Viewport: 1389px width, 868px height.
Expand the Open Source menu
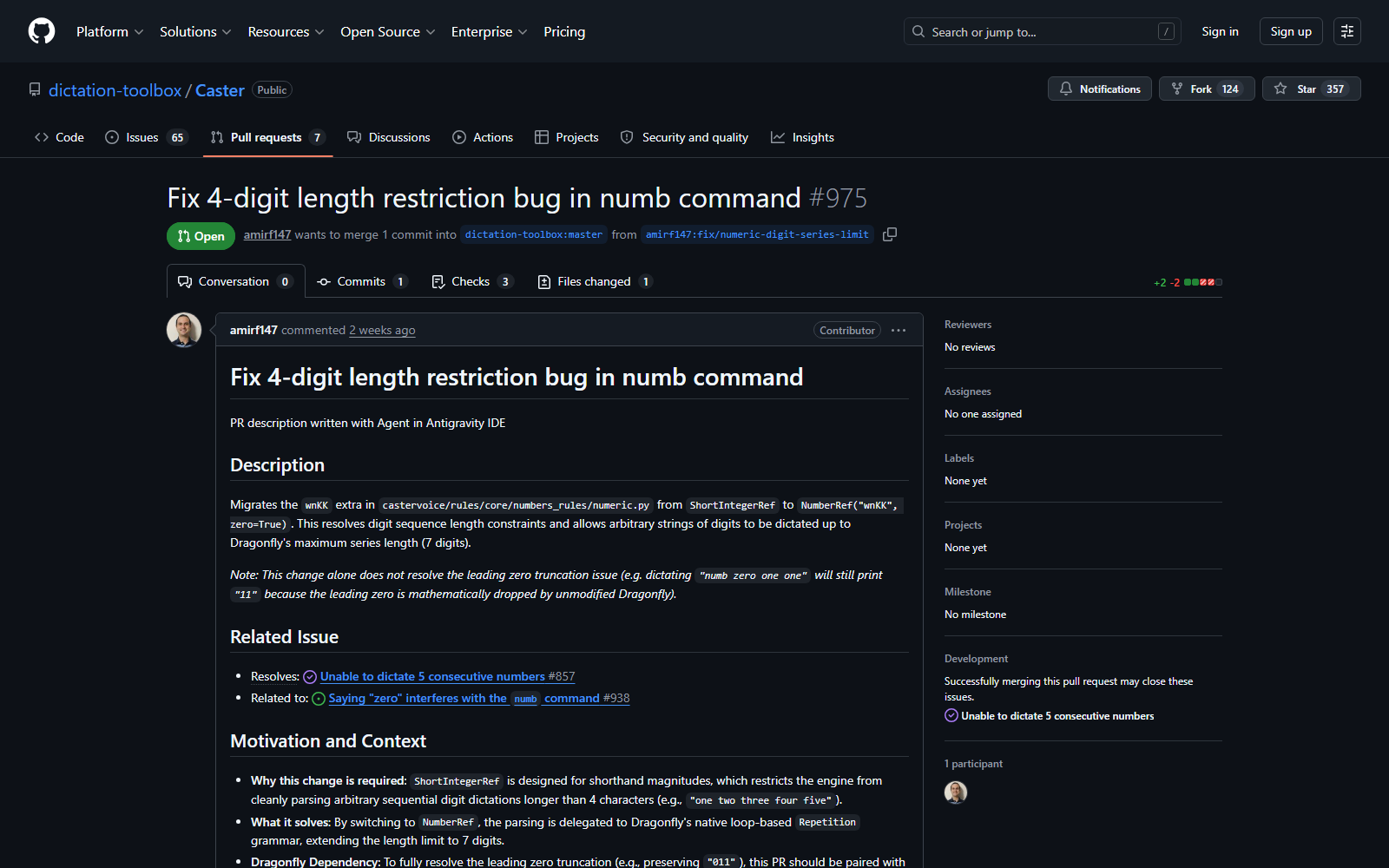click(388, 31)
